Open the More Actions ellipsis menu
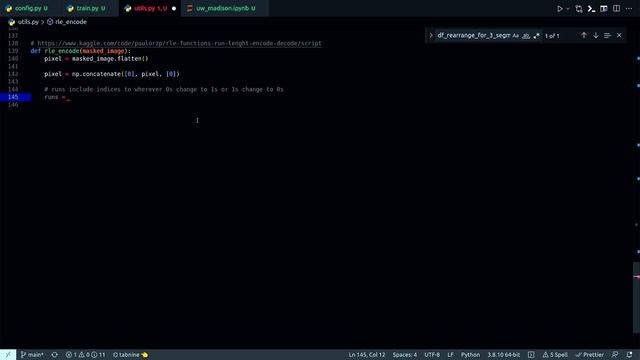Image resolution: width=640 pixels, height=360 pixels. (x=629, y=9)
